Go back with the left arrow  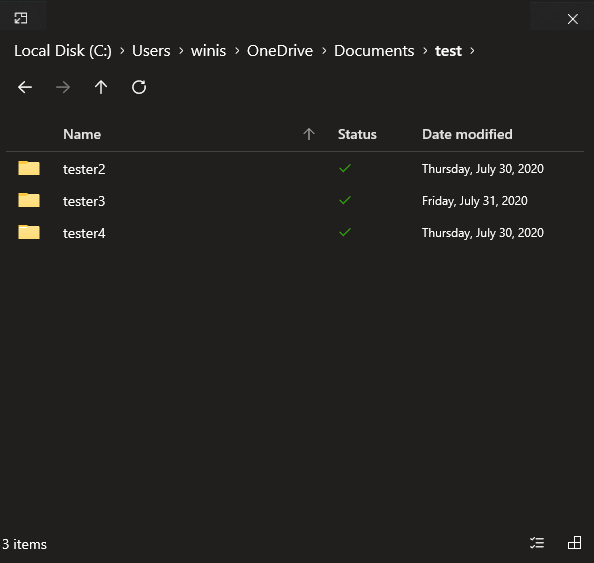[25, 87]
